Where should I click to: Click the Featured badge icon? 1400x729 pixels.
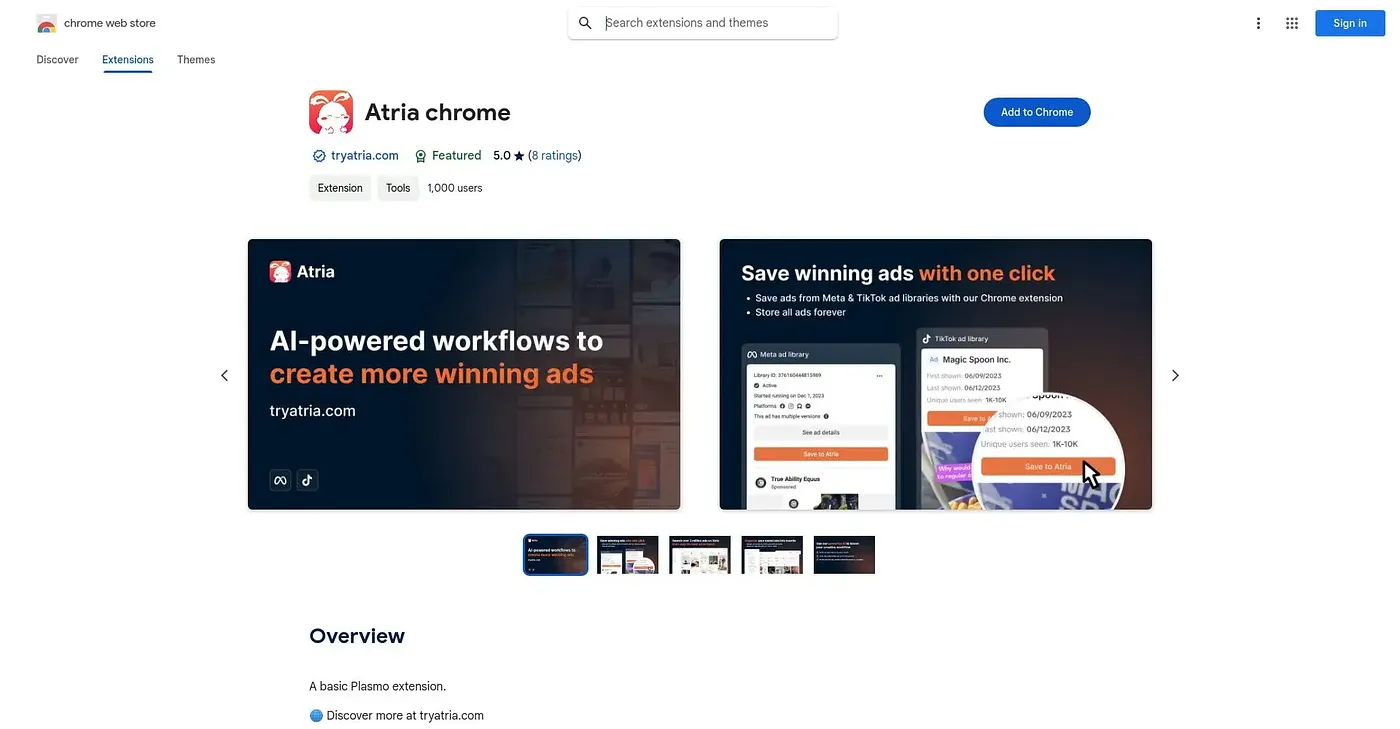pyautogui.click(x=421, y=156)
